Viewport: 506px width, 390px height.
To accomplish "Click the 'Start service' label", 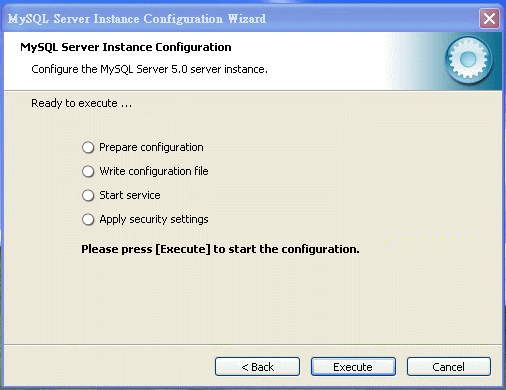I will tap(130, 195).
